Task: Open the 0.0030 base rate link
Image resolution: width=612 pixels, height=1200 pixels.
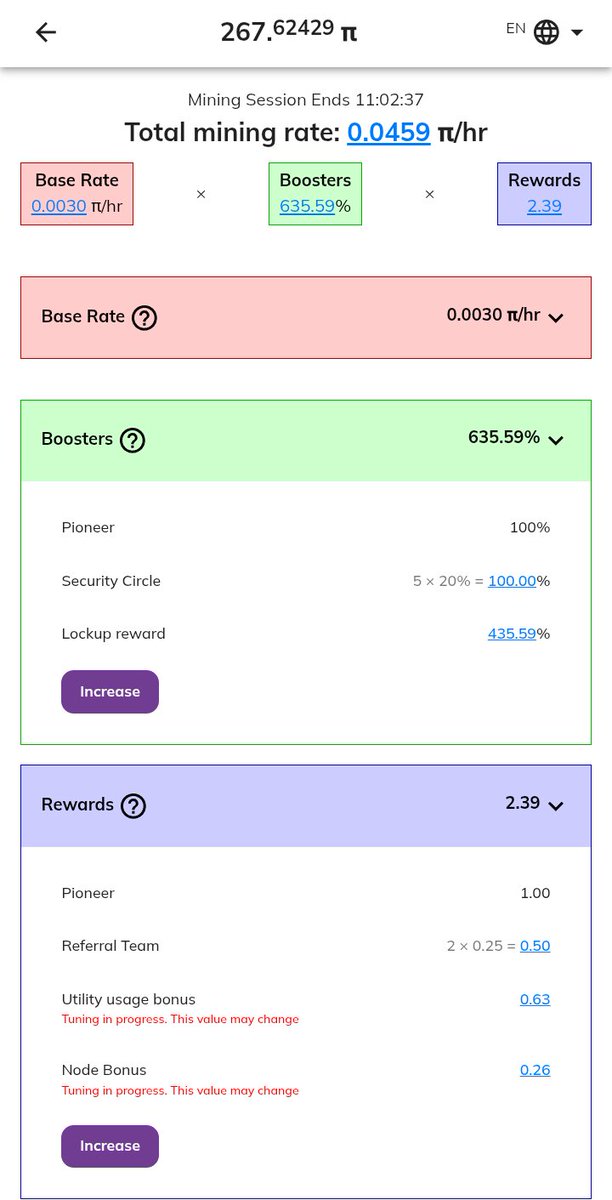Action: point(59,207)
